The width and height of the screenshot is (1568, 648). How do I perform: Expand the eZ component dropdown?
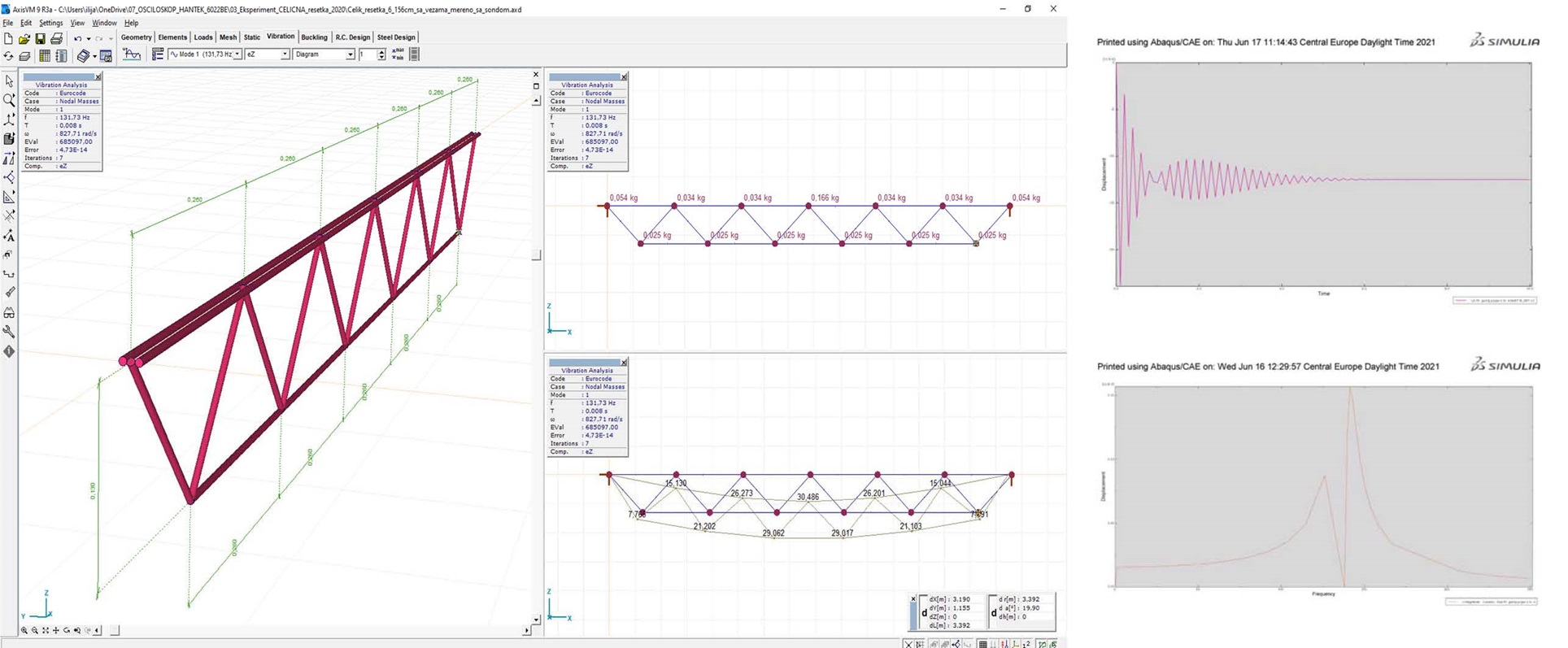coord(285,54)
